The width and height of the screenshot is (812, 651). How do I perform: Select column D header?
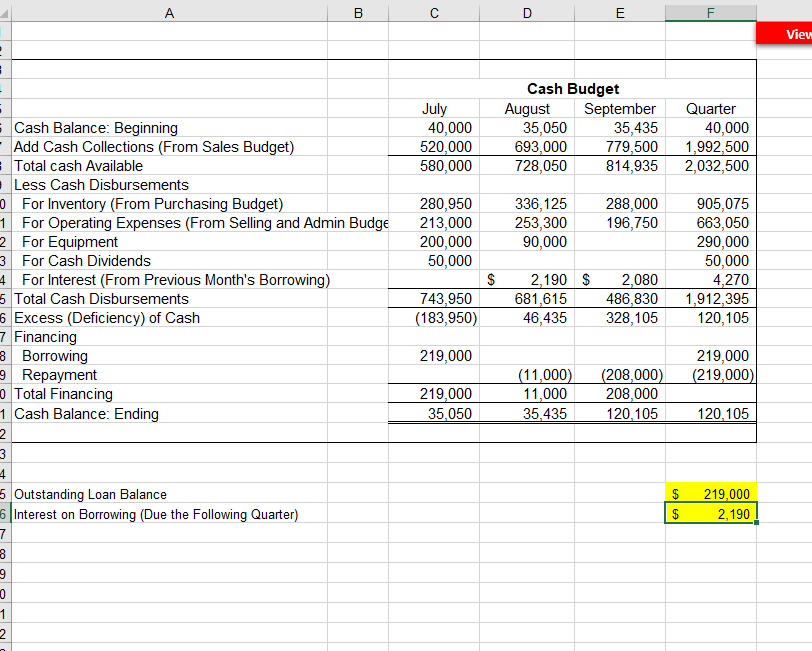(527, 12)
